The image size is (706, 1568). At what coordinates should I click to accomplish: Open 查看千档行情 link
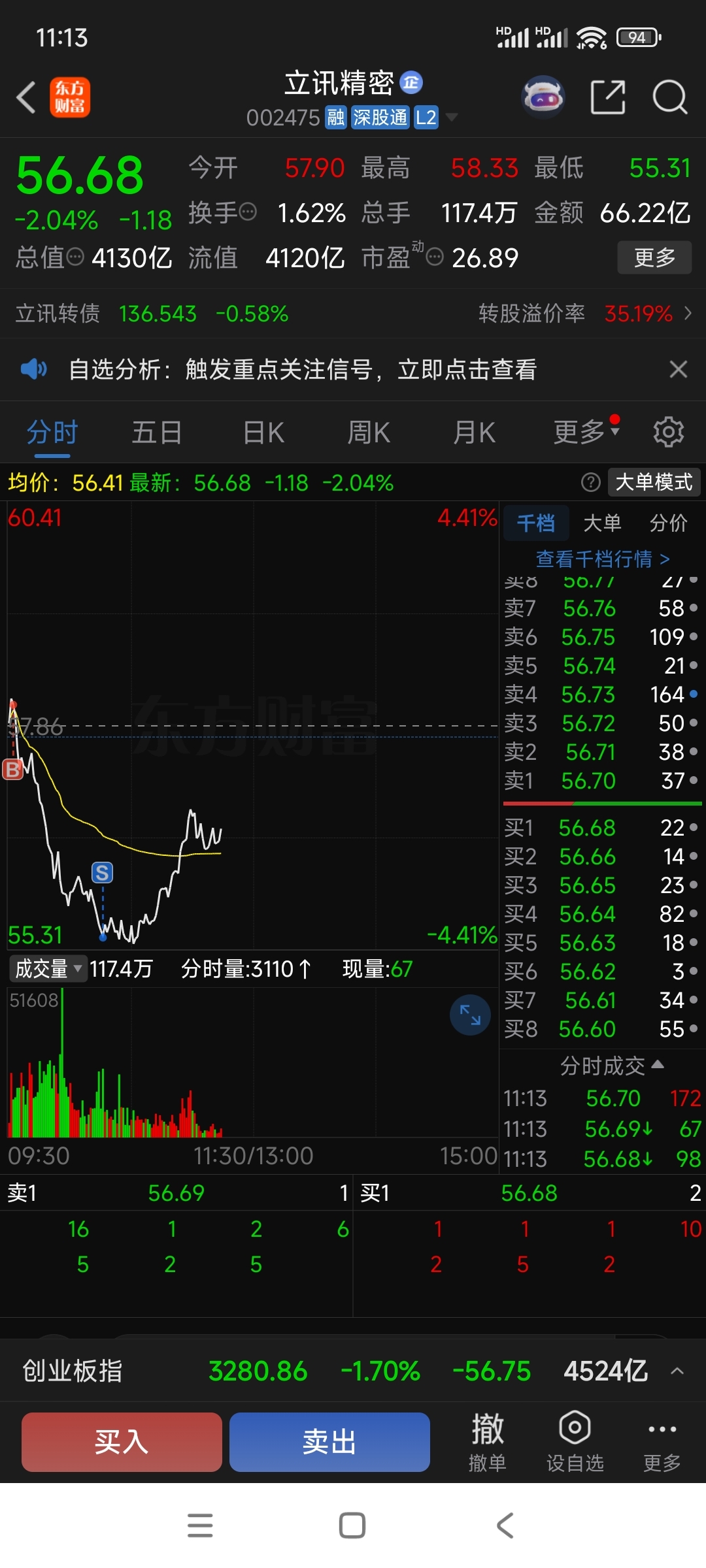tap(602, 559)
